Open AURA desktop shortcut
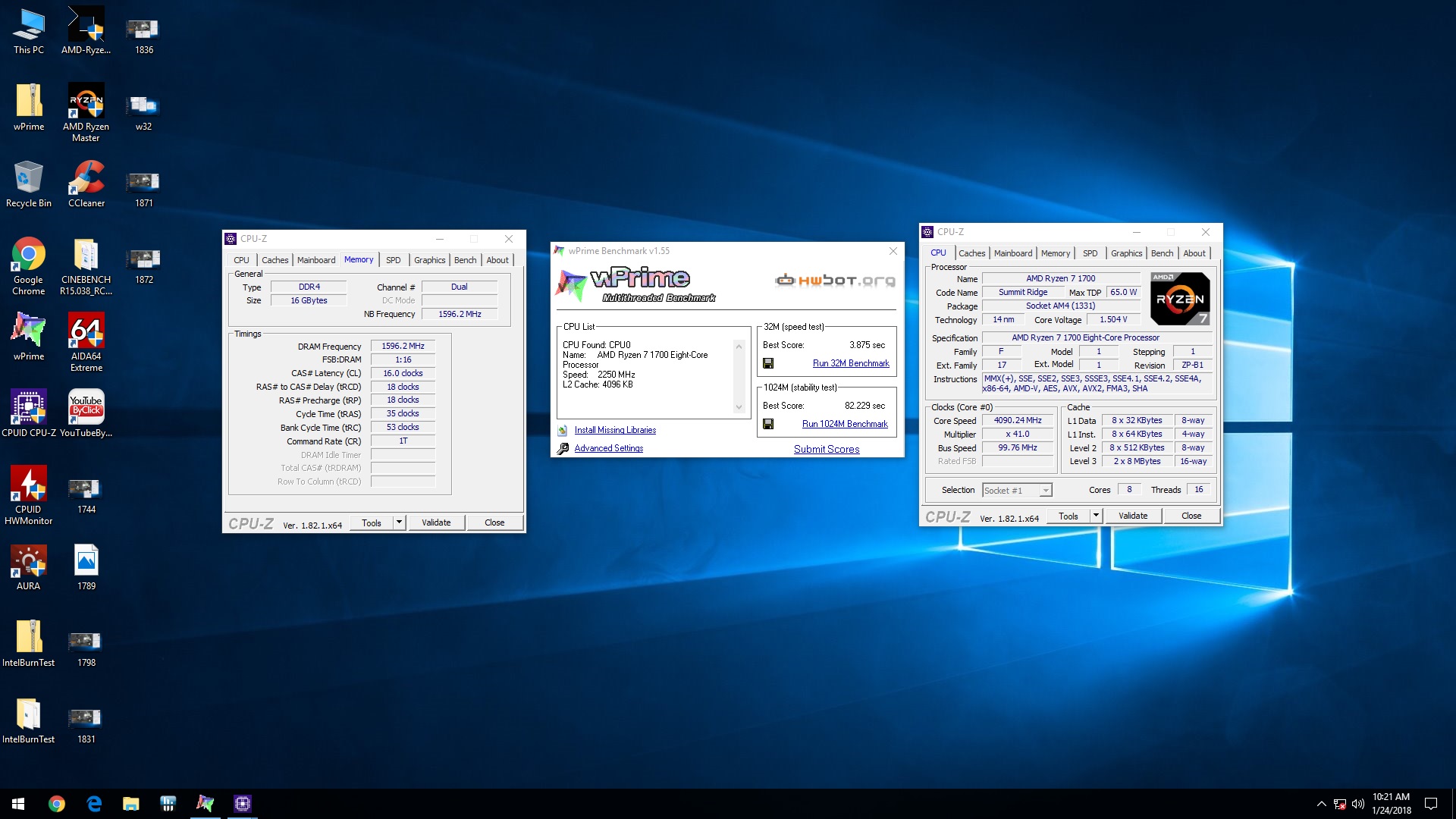Screen dimensions: 1456x819 [x=29, y=567]
